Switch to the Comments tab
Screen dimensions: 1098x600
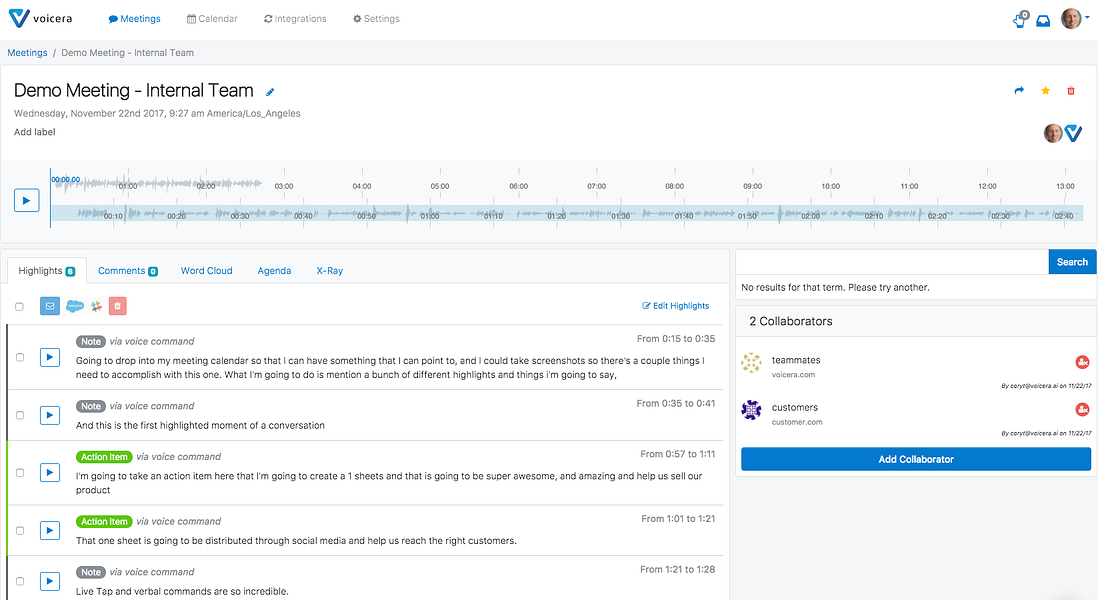(x=127, y=271)
